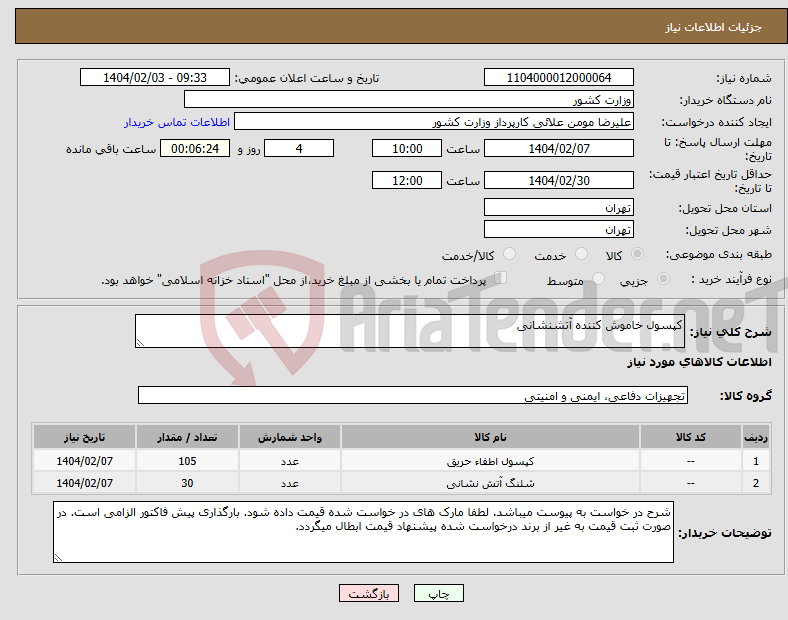Click the page title جزئیات اطلاعات نیاز
This screenshot has height=620, width=788.
(713, 27)
